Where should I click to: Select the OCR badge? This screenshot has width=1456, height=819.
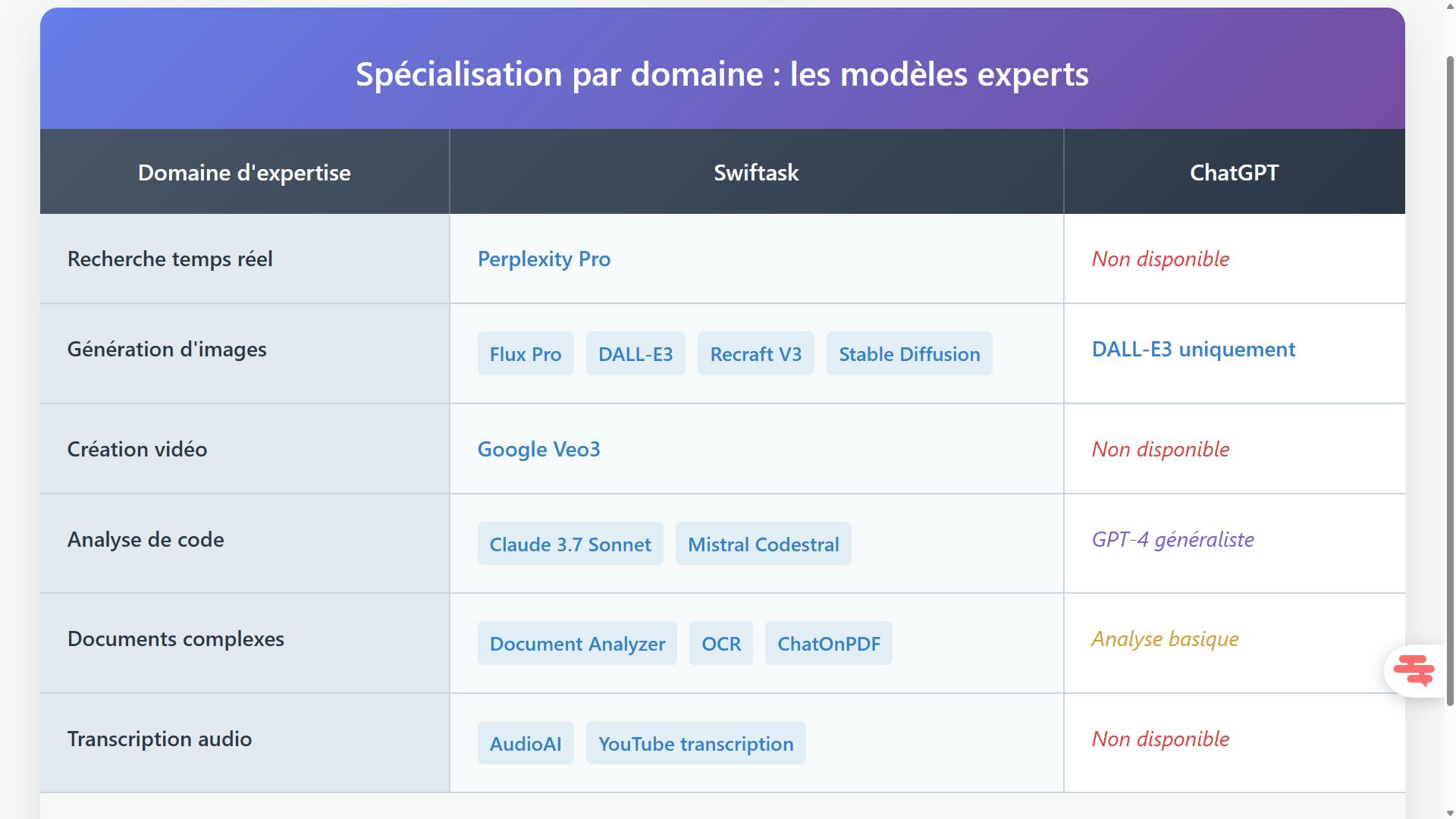pyautogui.click(x=720, y=643)
